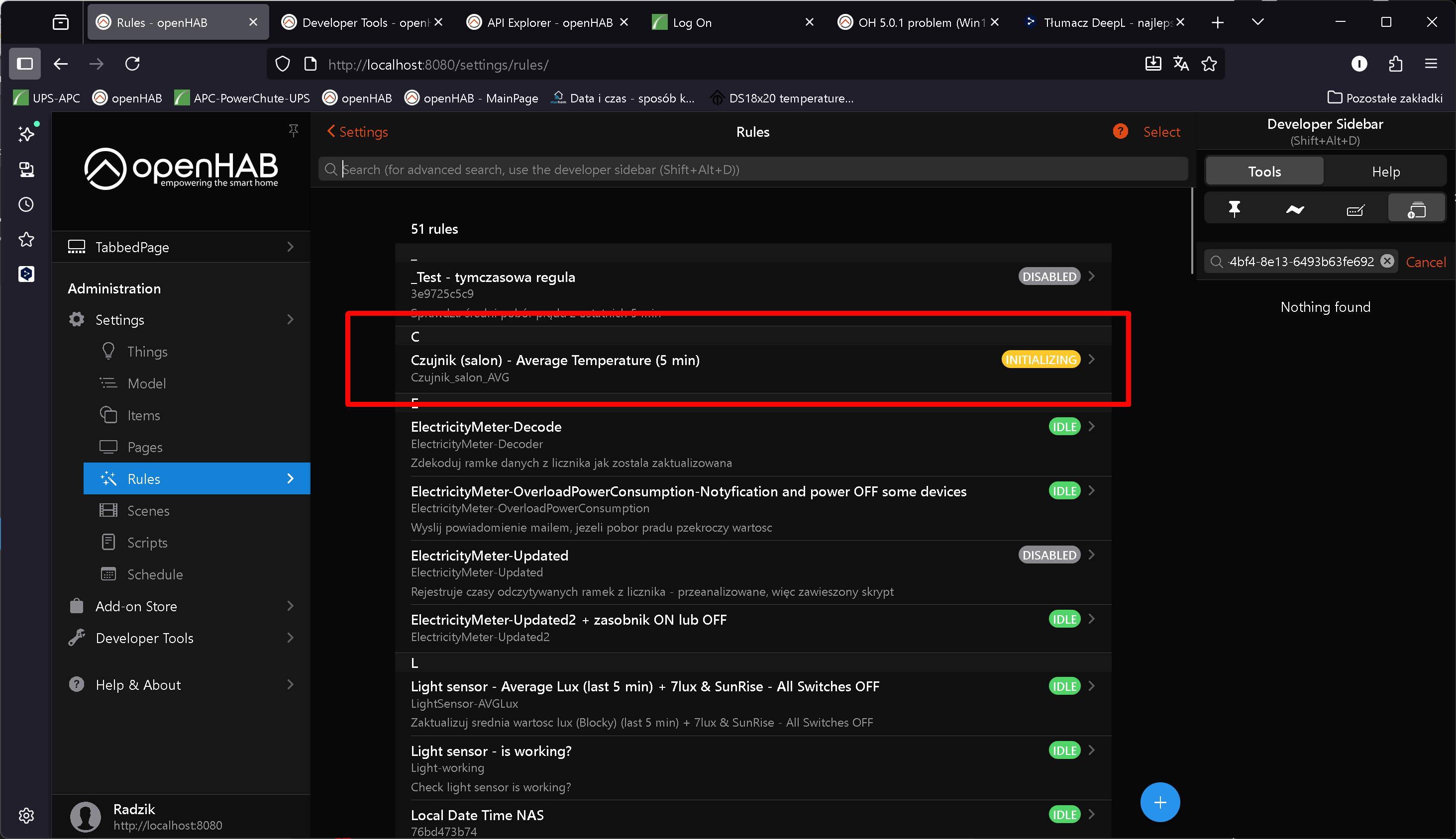Viewport: 1456px width, 839px height.
Task: Focus the Rules search input field
Action: (x=749, y=170)
